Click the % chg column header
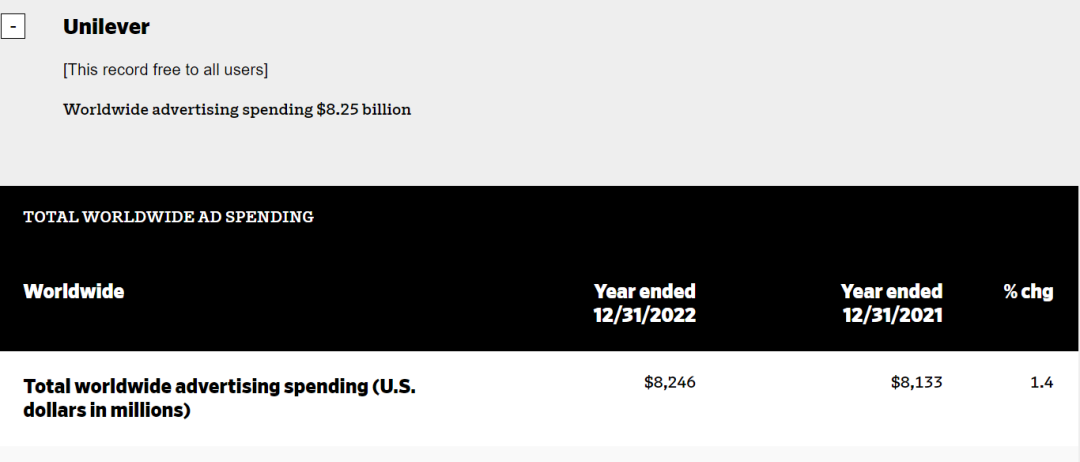 click(1028, 291)
